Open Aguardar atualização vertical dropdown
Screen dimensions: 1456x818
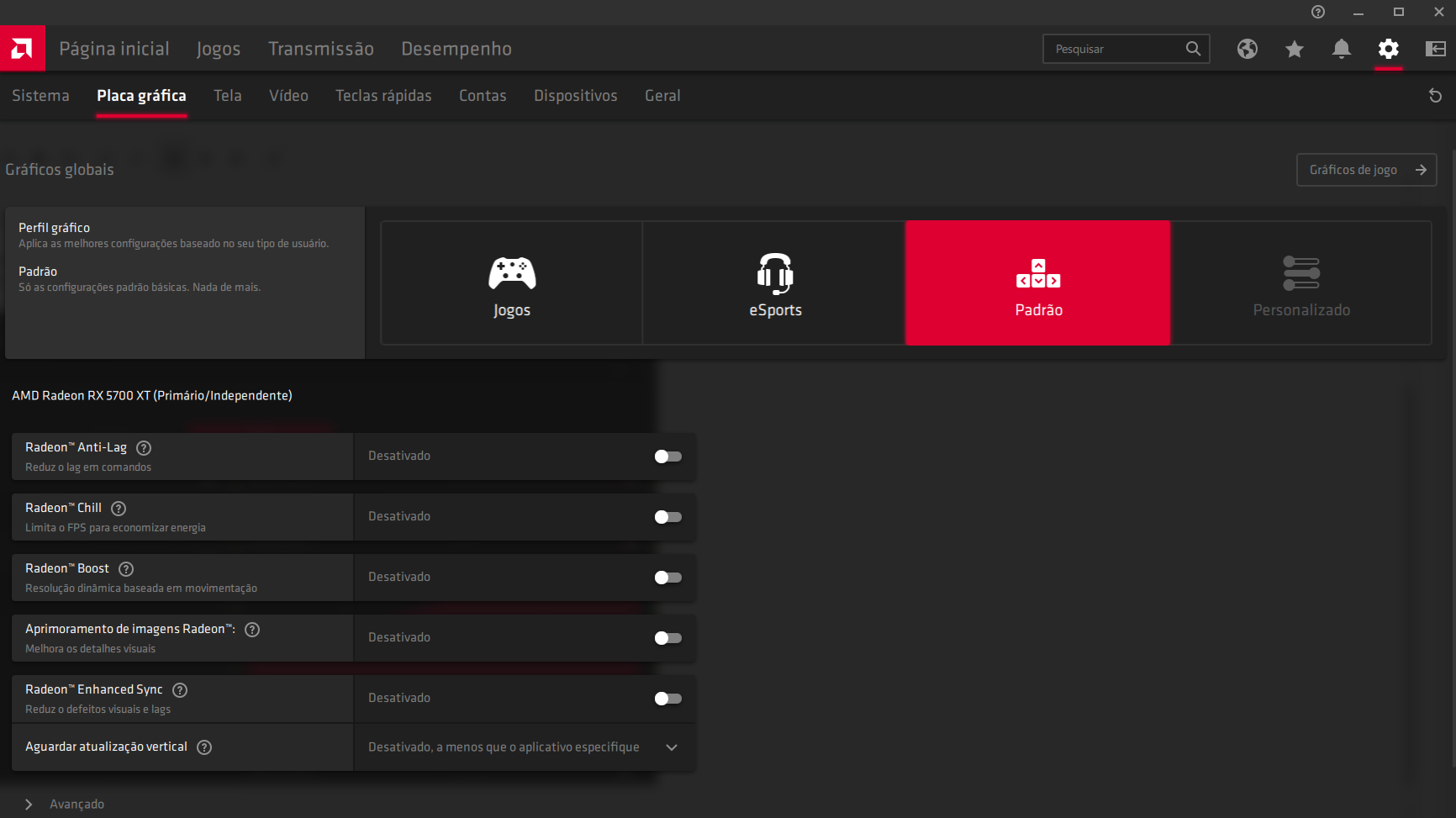[x=525, y=747]
